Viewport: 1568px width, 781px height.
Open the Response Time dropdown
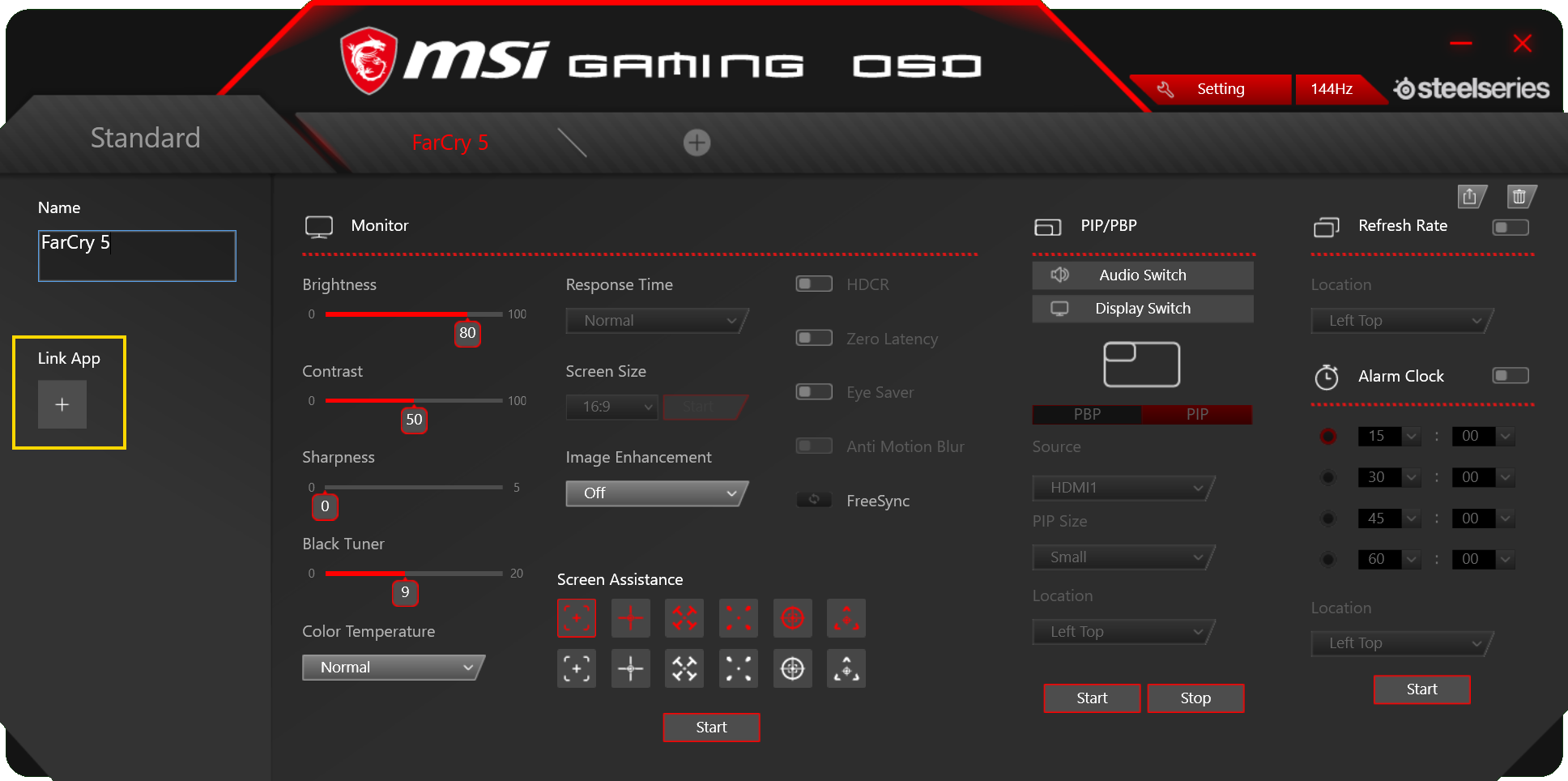[x=657, y=321]
